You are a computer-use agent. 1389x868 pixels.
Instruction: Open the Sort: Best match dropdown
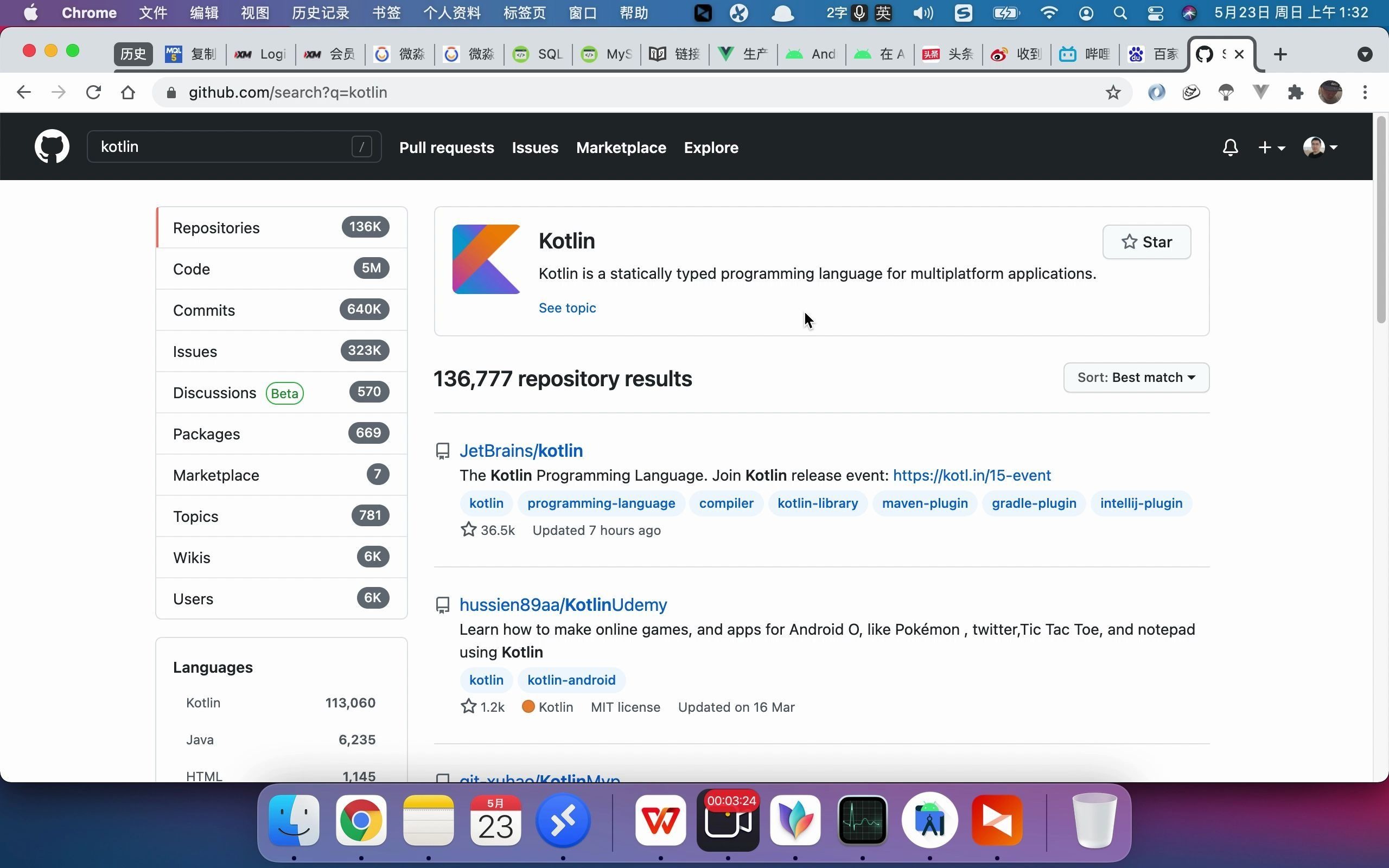coord(1135,377)
